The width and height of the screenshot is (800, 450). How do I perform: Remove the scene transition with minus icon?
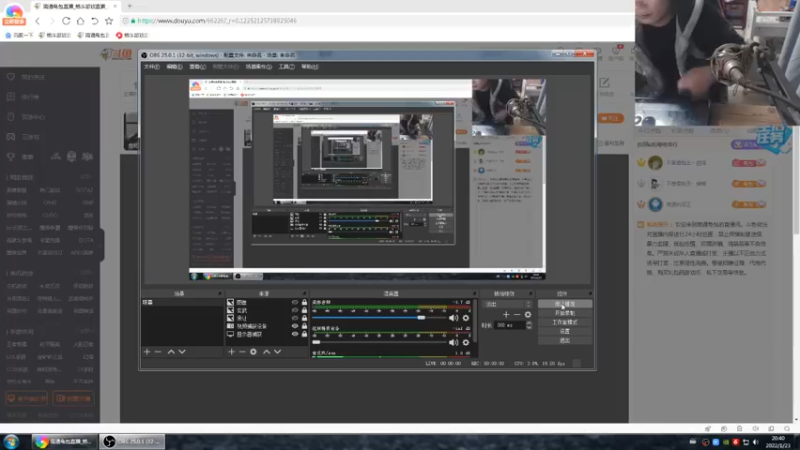[x=517, y=315]
